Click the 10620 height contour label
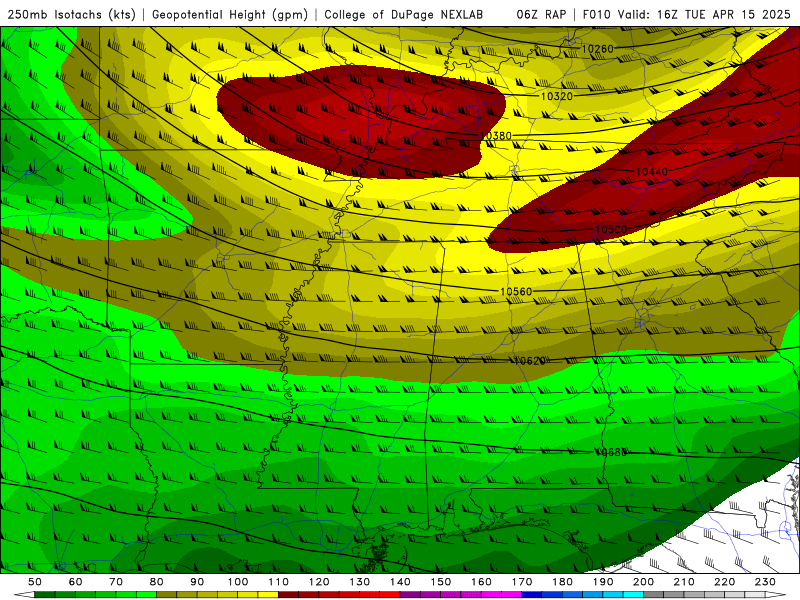 530,361
